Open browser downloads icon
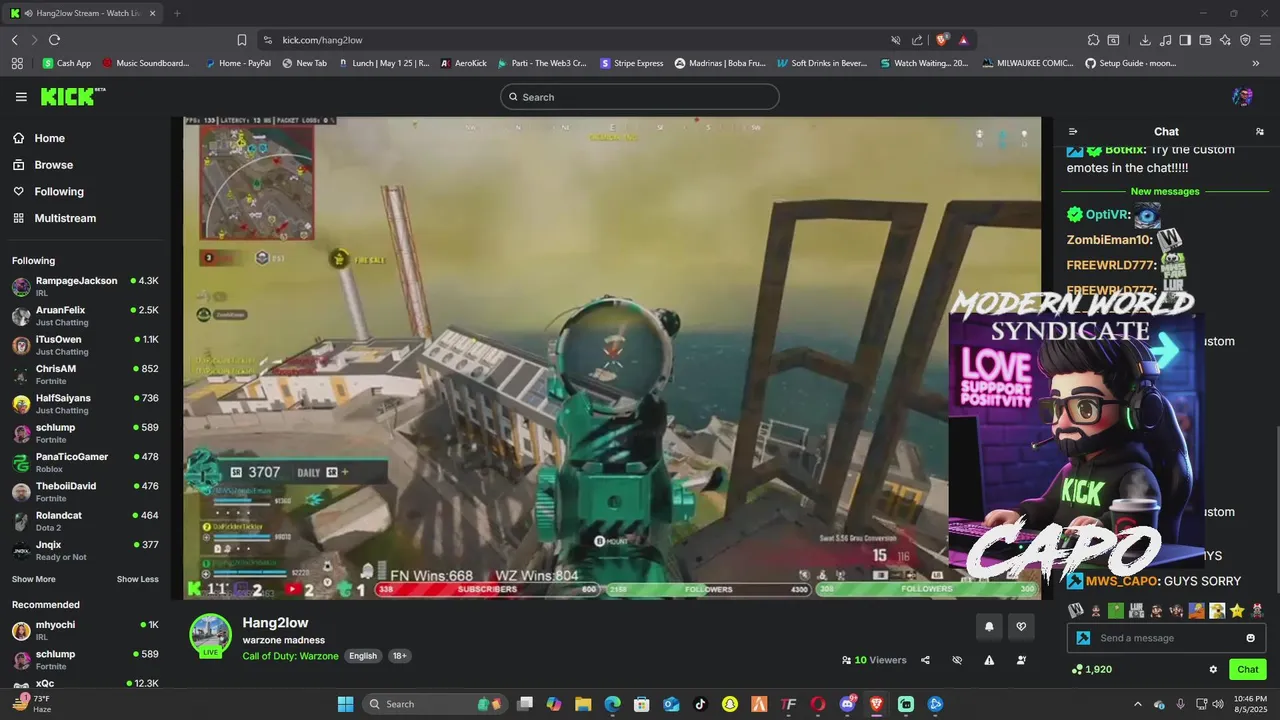Image resolution: width=1280 pixels, height=720 pixels. coord(1145,40)
